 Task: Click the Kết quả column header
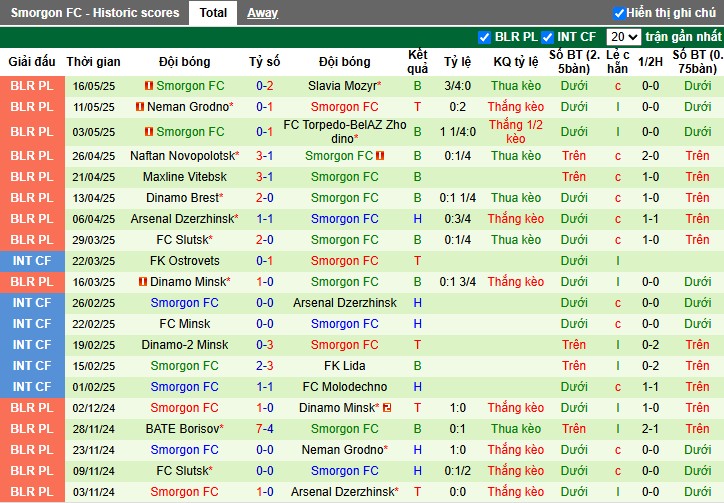417,61
